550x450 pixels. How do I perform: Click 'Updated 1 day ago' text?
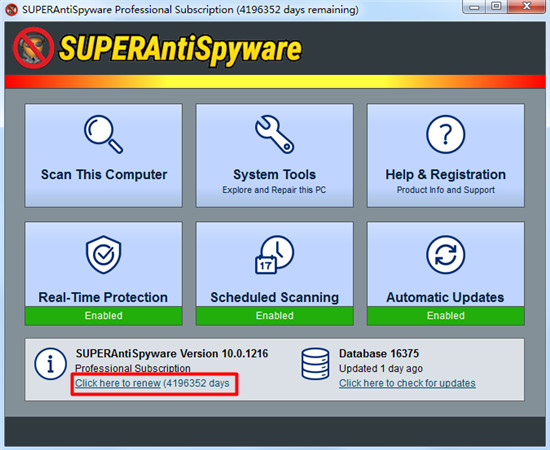[x=381, y=369]
